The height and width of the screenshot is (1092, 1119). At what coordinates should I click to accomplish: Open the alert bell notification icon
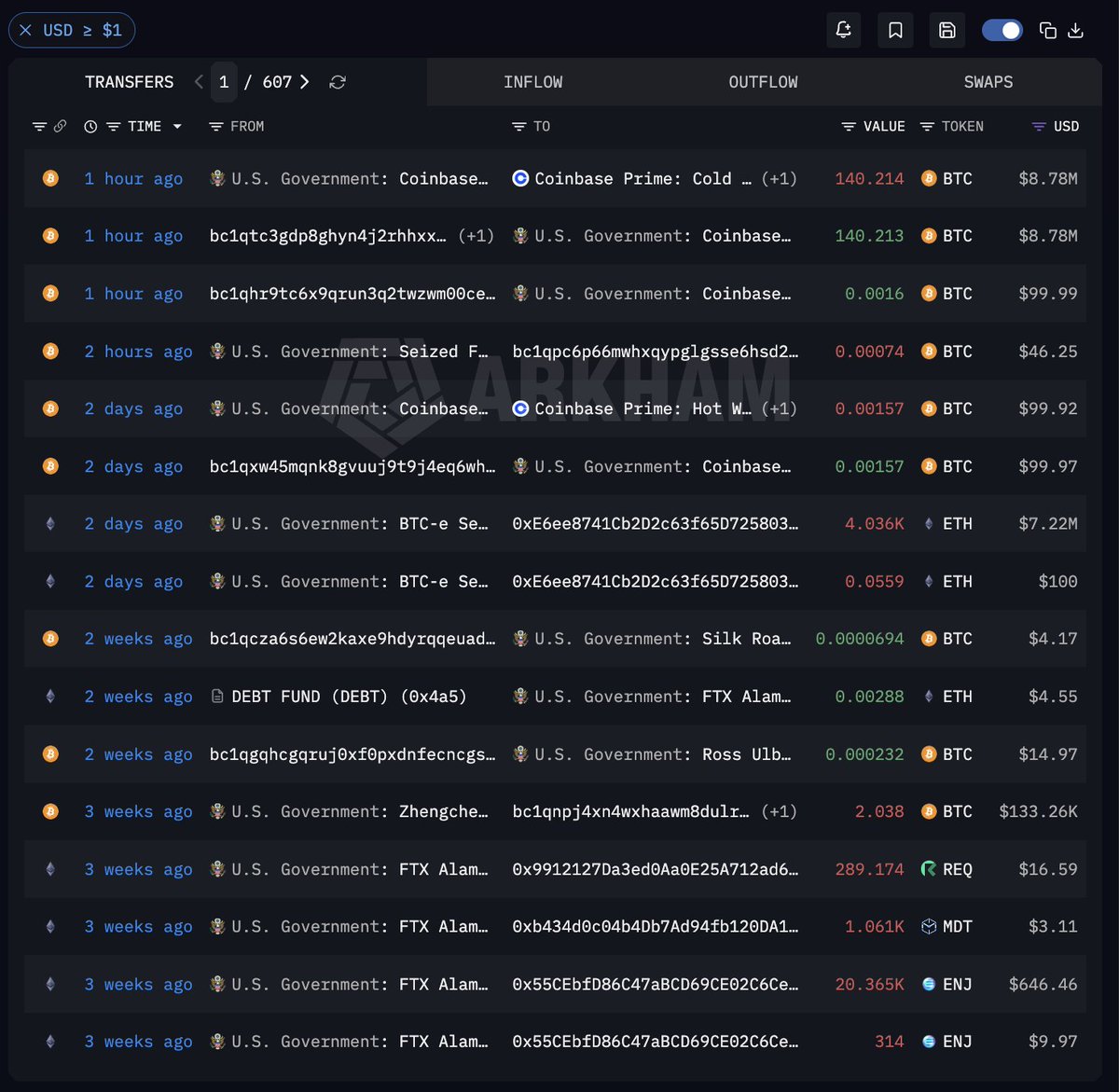tap(843, 30)
